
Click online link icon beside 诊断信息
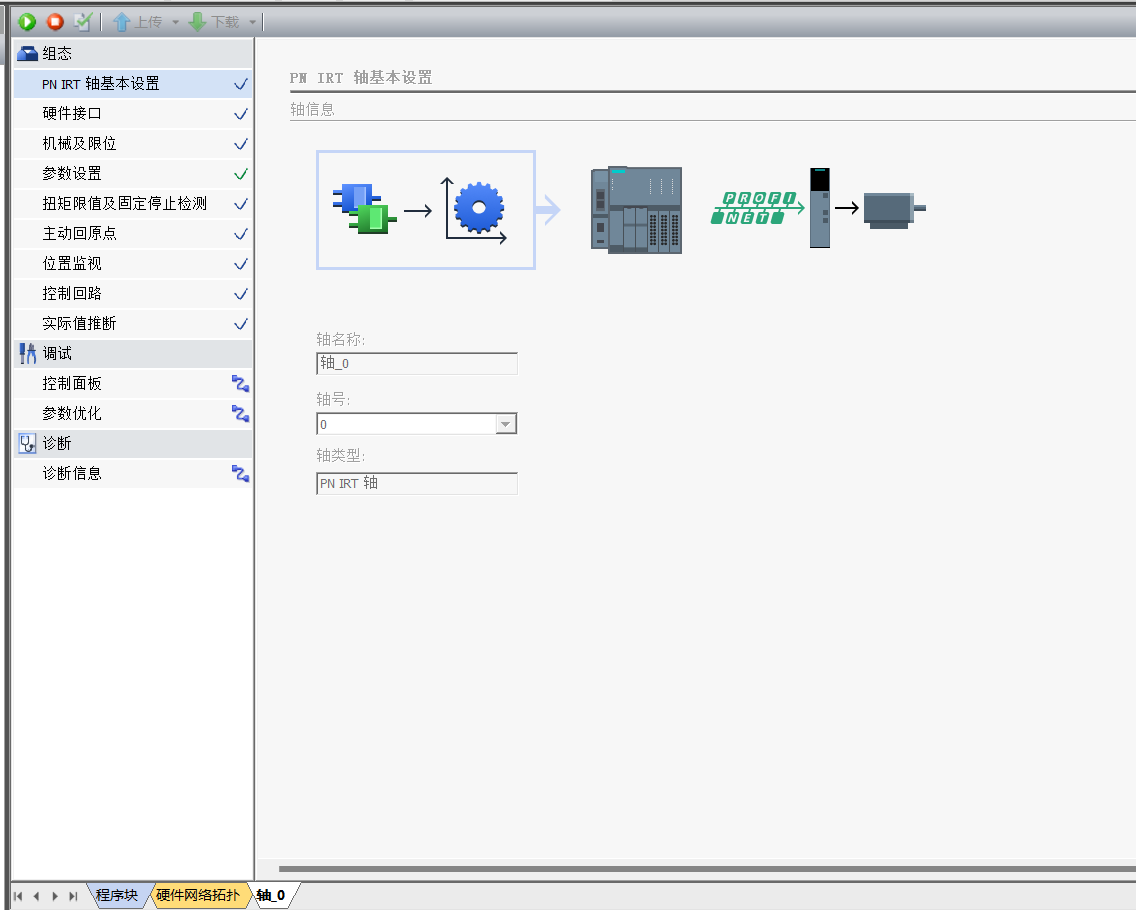point(241,474)
